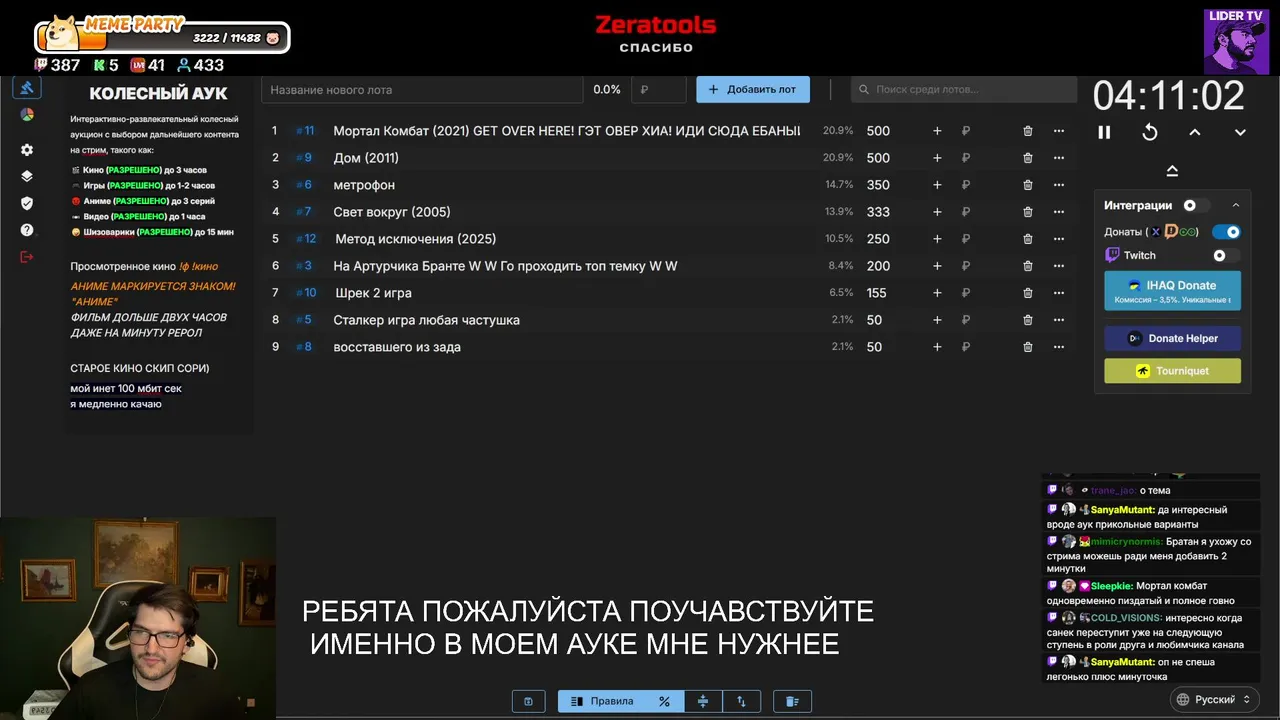Click plus icon for Дом (2011)
Image resolution: width=1280 pixels, height=720 pixels.
[x=937, y=158]
